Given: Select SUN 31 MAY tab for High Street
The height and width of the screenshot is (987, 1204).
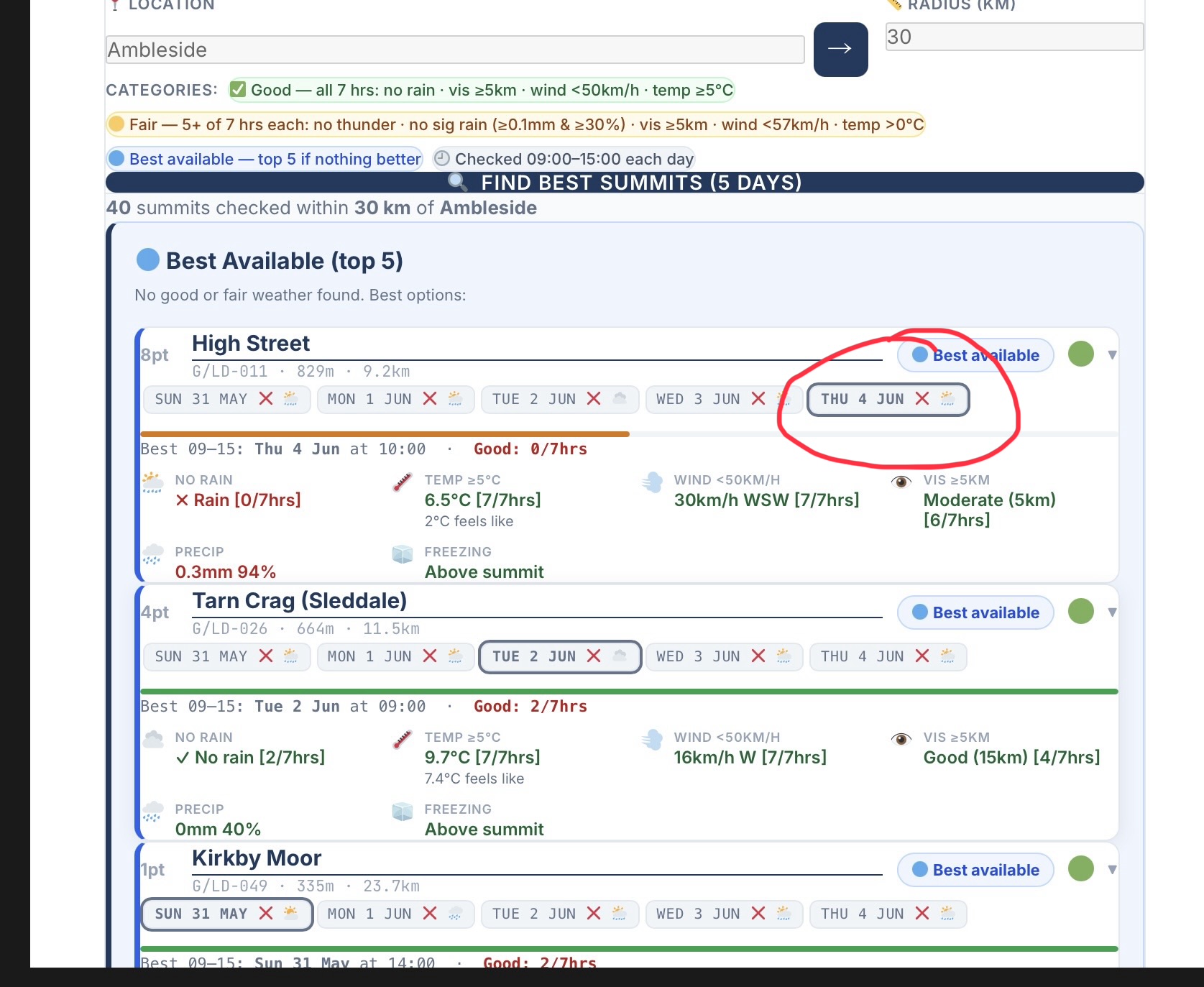Looking at the screenshot, I should pos(227,399).
